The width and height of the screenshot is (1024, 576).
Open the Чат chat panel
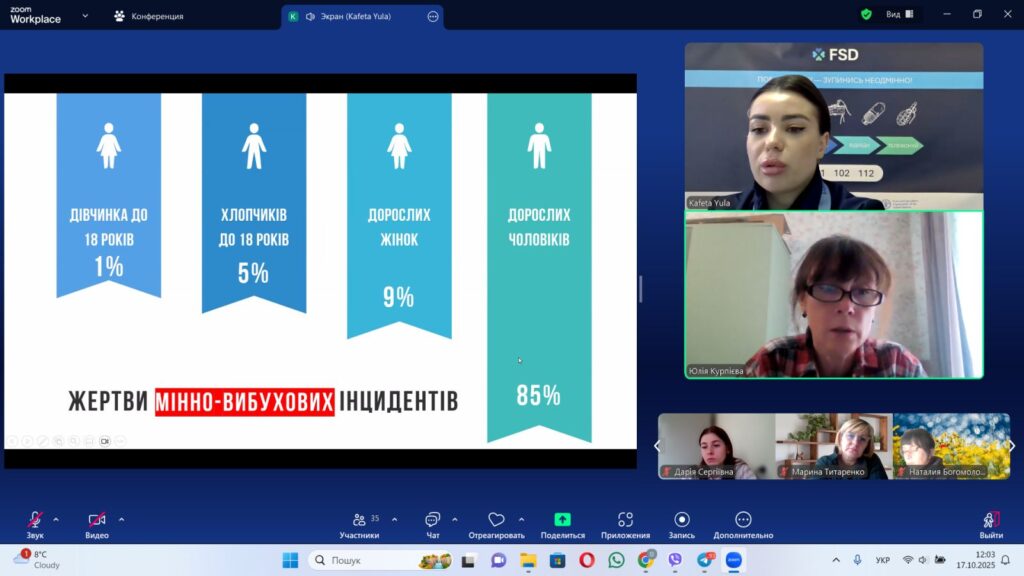point(432,524)
